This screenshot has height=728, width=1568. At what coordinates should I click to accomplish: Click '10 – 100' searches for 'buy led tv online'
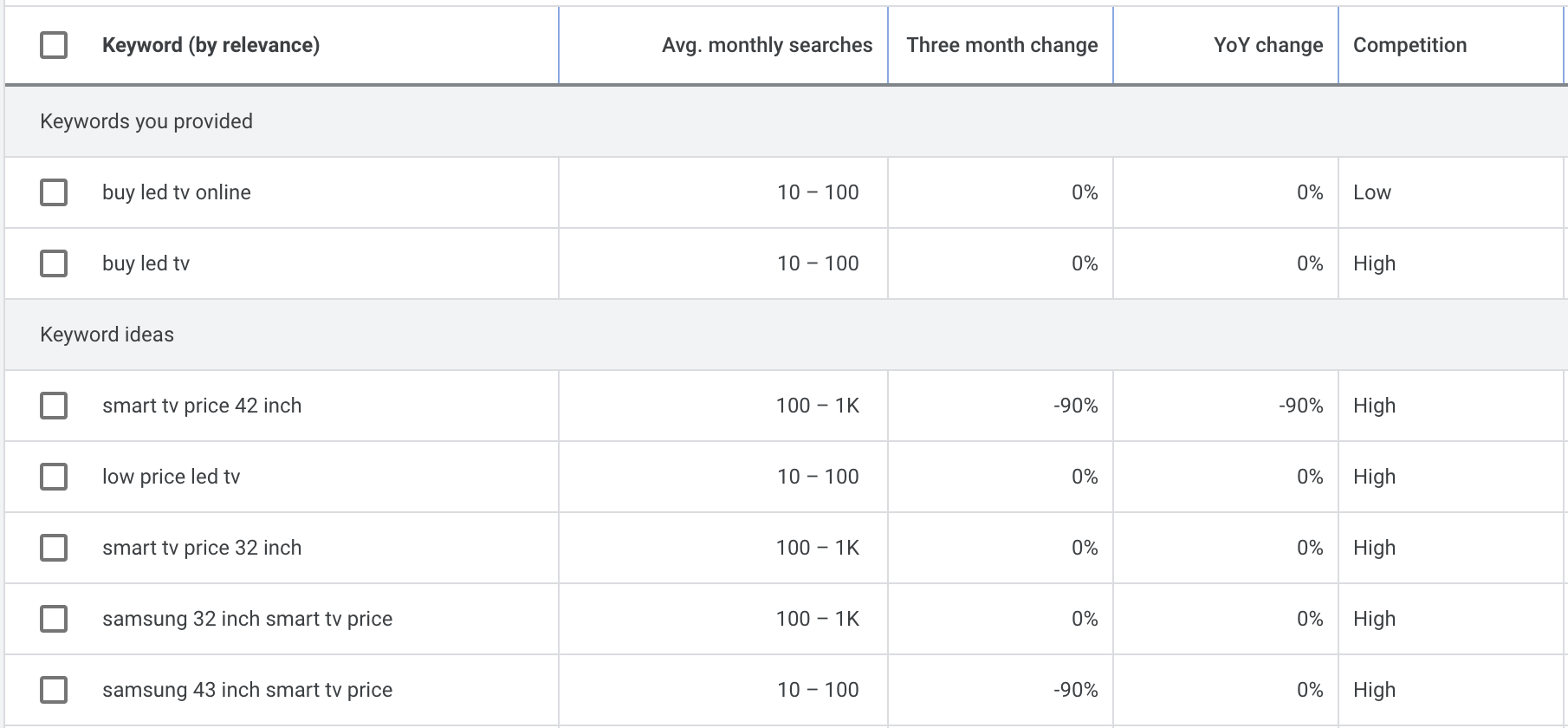tap(818, 192)
